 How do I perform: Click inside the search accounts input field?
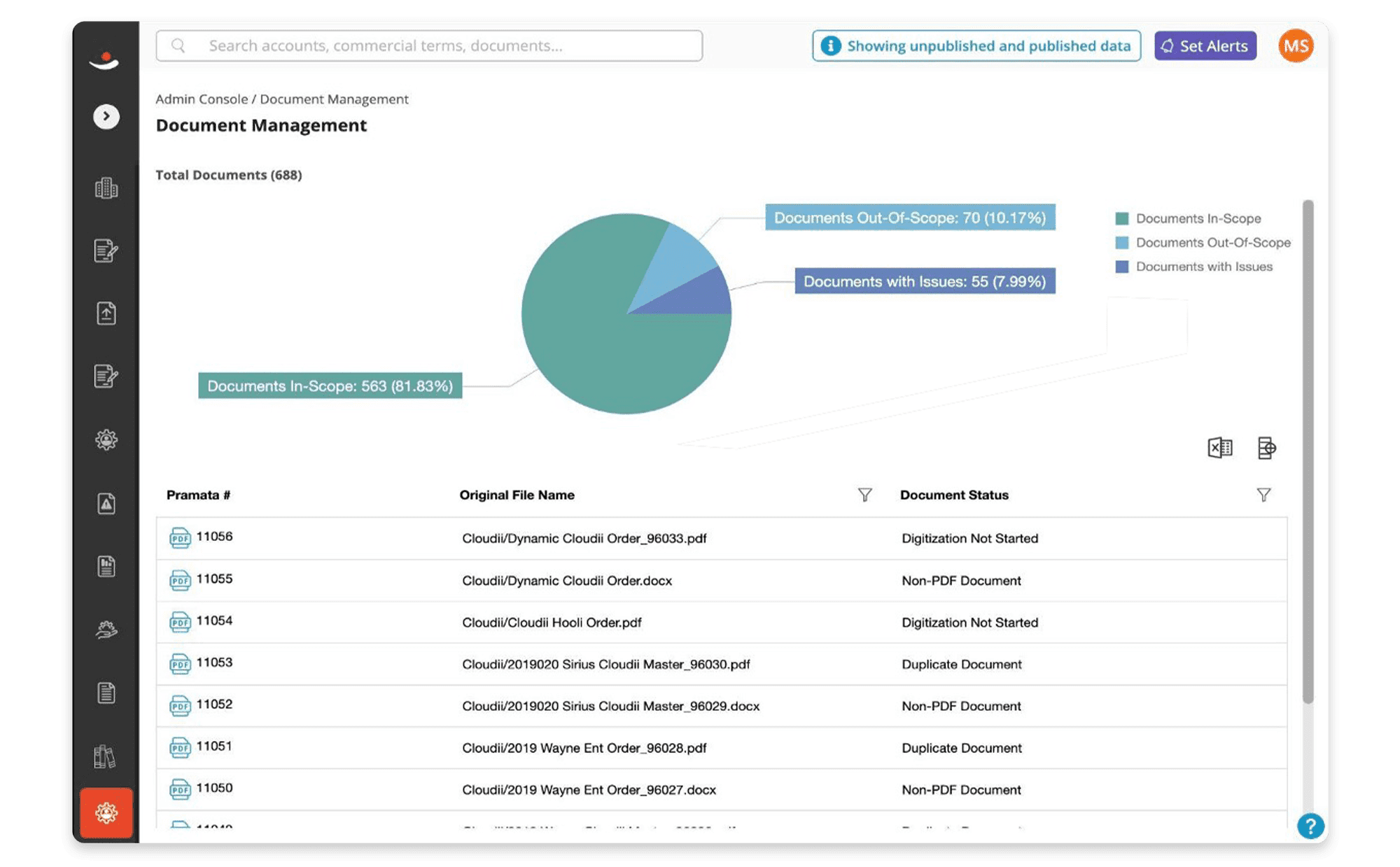click(x=429, y=45)
